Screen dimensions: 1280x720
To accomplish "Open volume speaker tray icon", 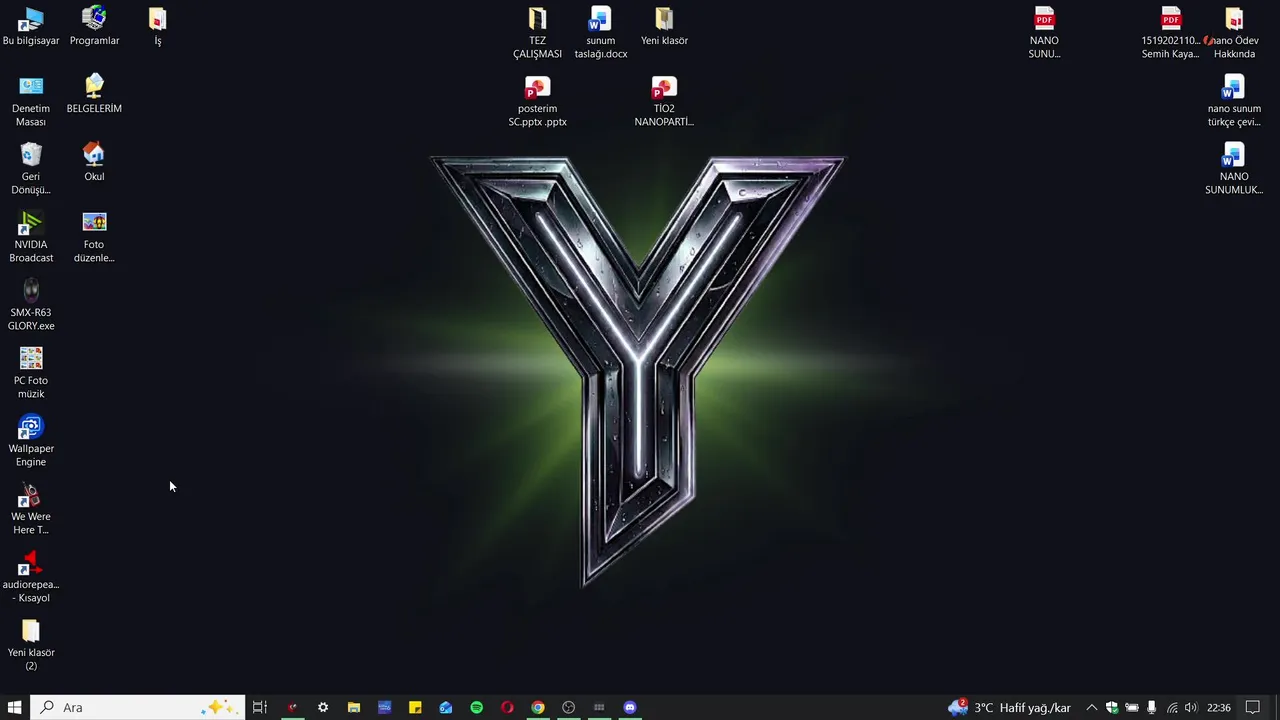I will [1191, 707].
